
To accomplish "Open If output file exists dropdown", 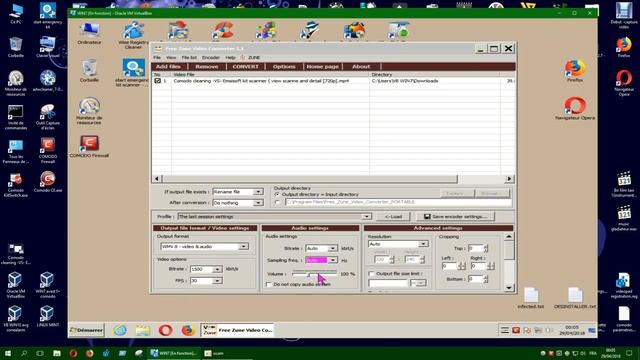I will click(x=258, y=191).
